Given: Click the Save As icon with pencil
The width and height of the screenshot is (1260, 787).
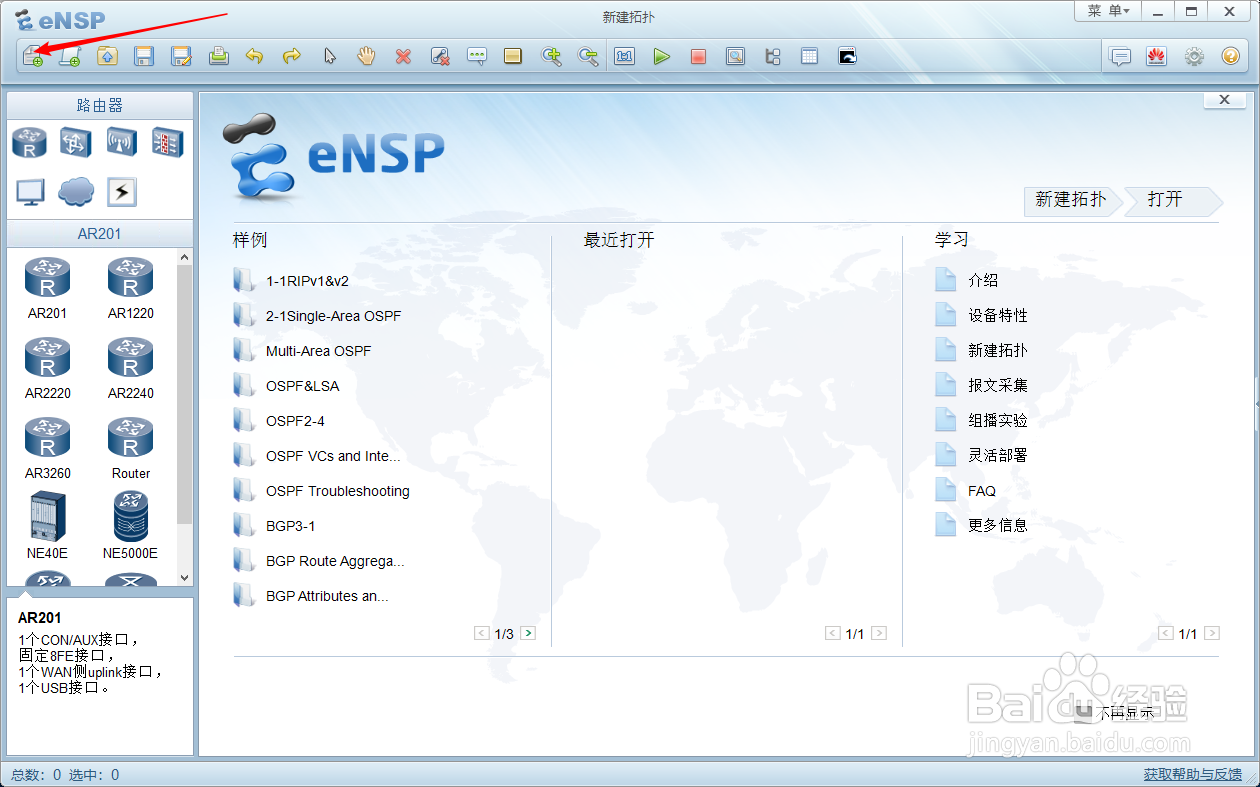Looking at the screenshot, I should 181,56.
